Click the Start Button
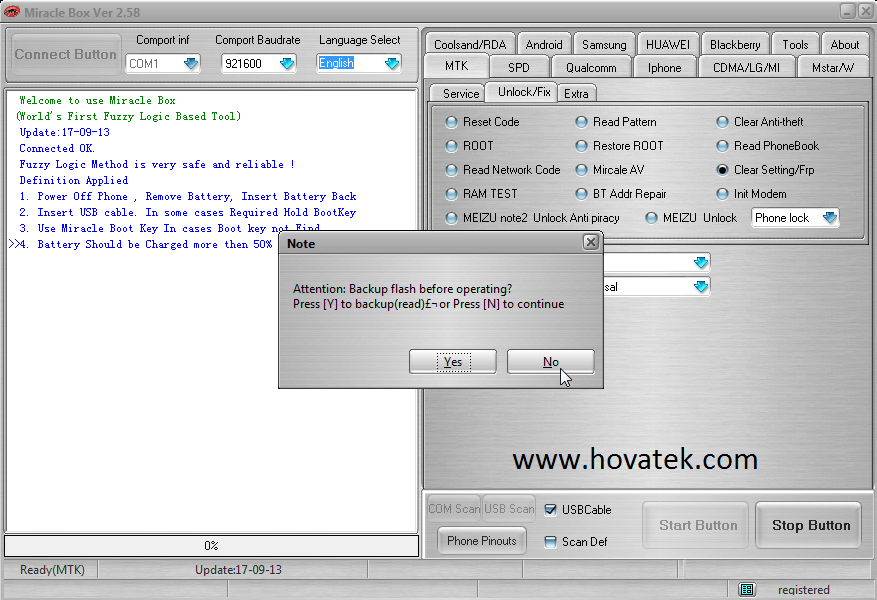 697,525
